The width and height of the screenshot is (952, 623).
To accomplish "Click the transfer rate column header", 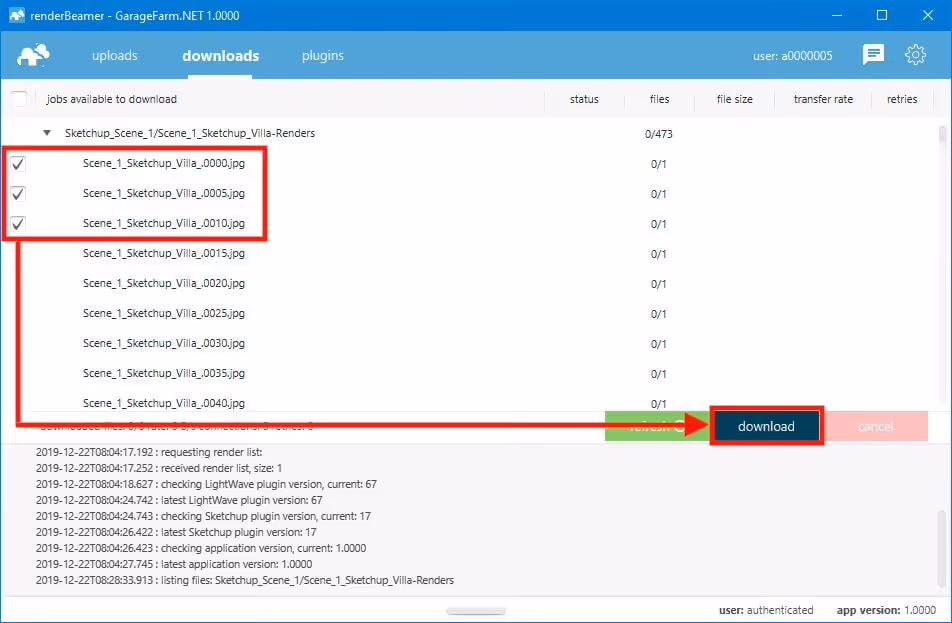I will point(823,99).
